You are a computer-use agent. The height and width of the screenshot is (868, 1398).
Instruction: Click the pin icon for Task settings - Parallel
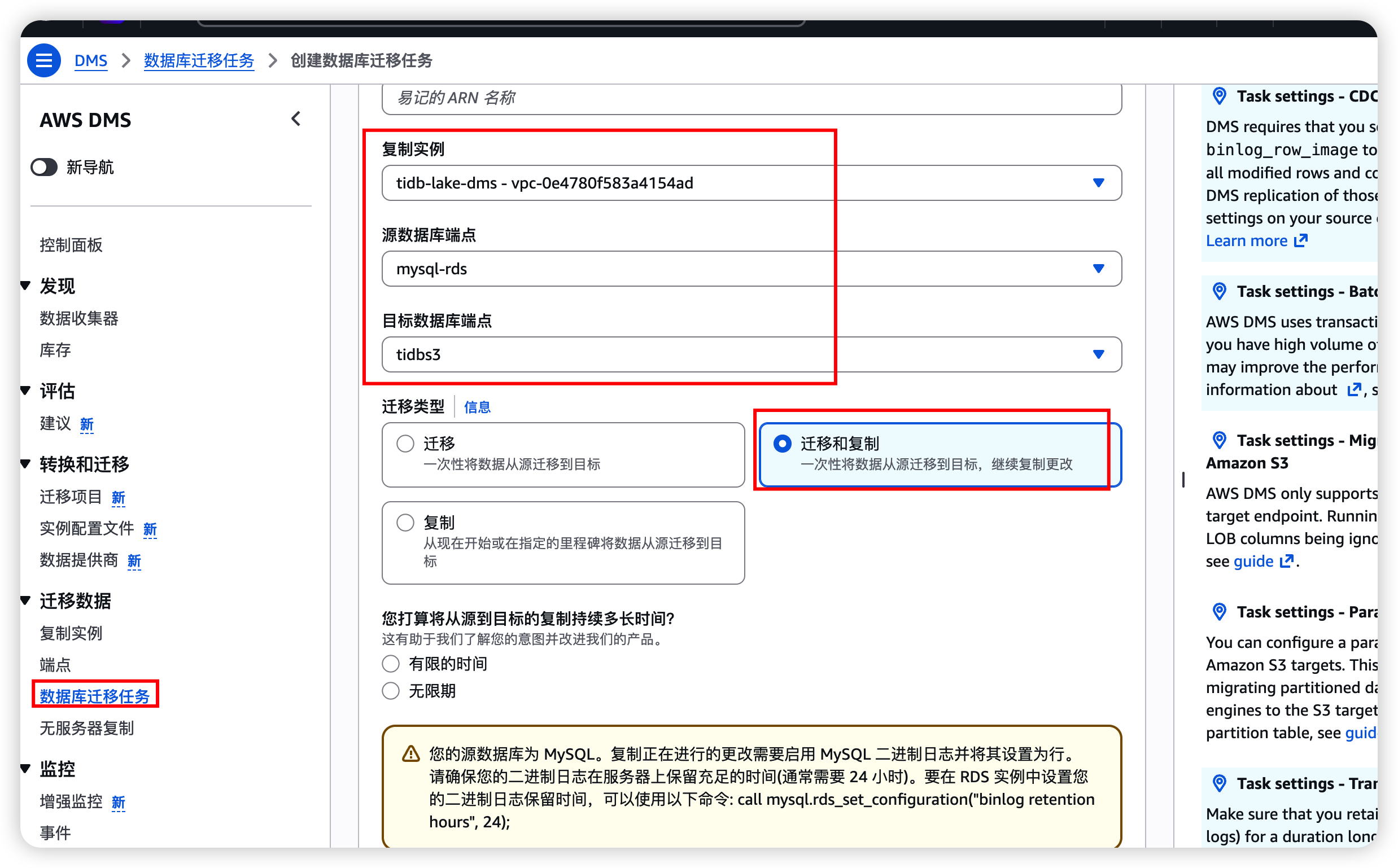(x=1219, y=612)
